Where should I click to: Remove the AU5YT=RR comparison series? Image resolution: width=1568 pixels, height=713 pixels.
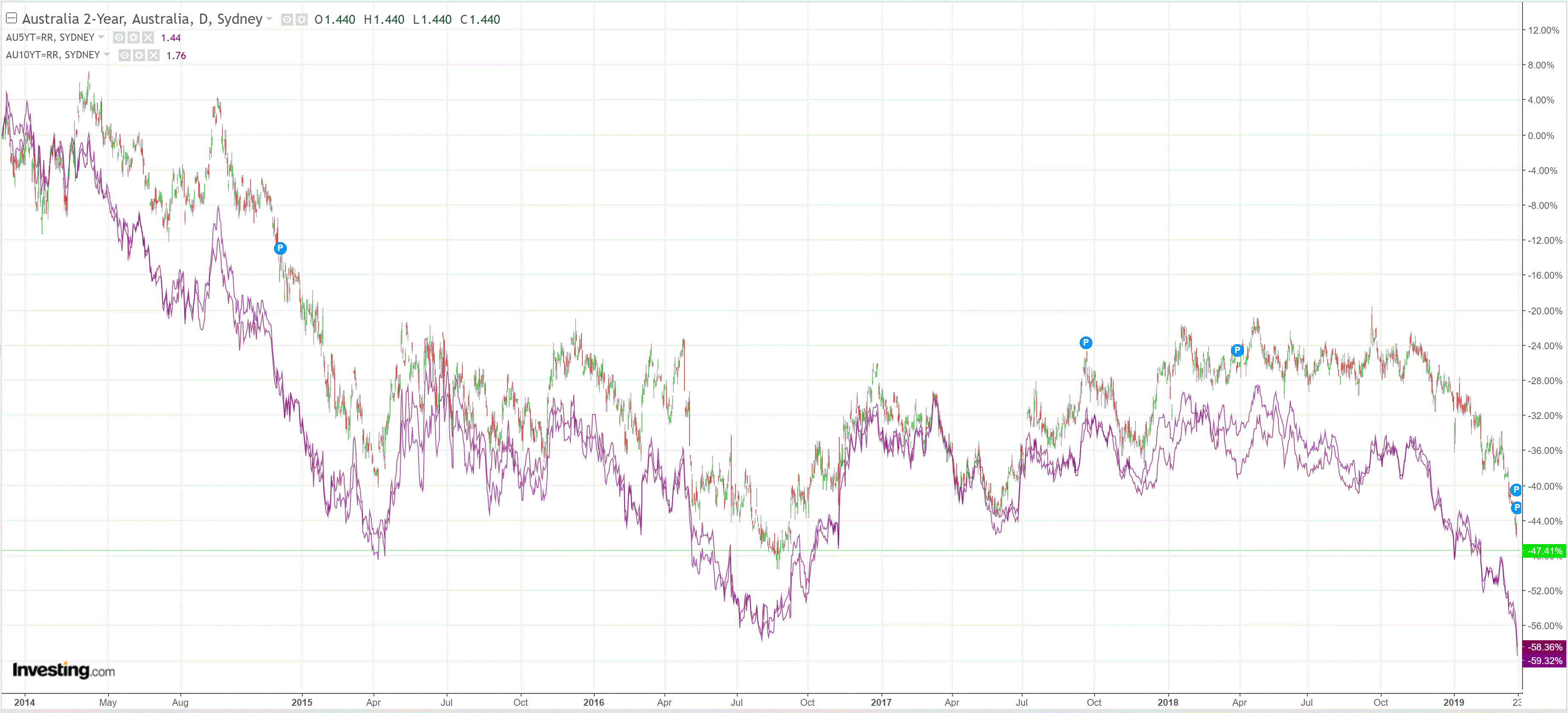148,38
